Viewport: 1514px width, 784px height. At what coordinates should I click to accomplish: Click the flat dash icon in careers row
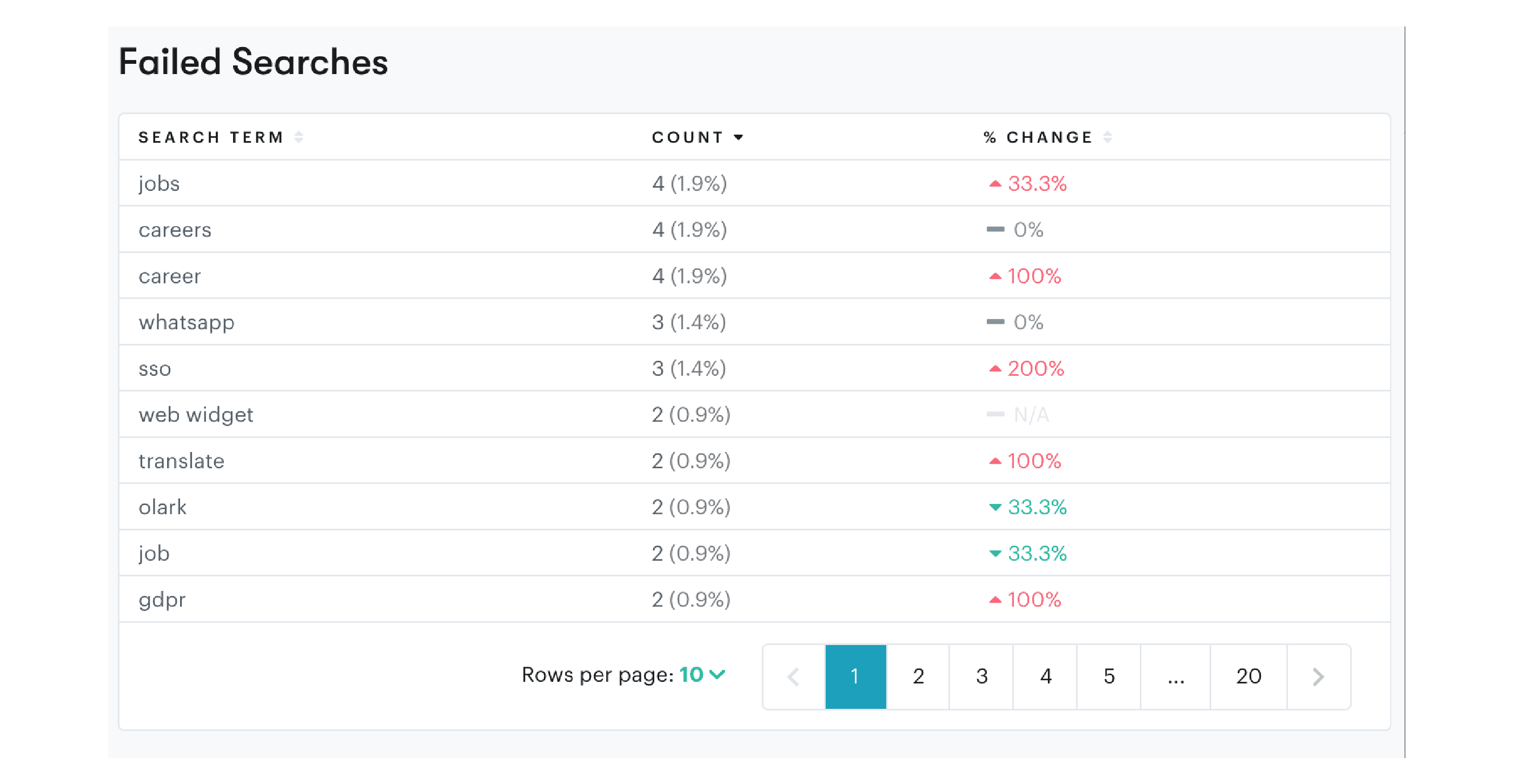coord(994,229)
